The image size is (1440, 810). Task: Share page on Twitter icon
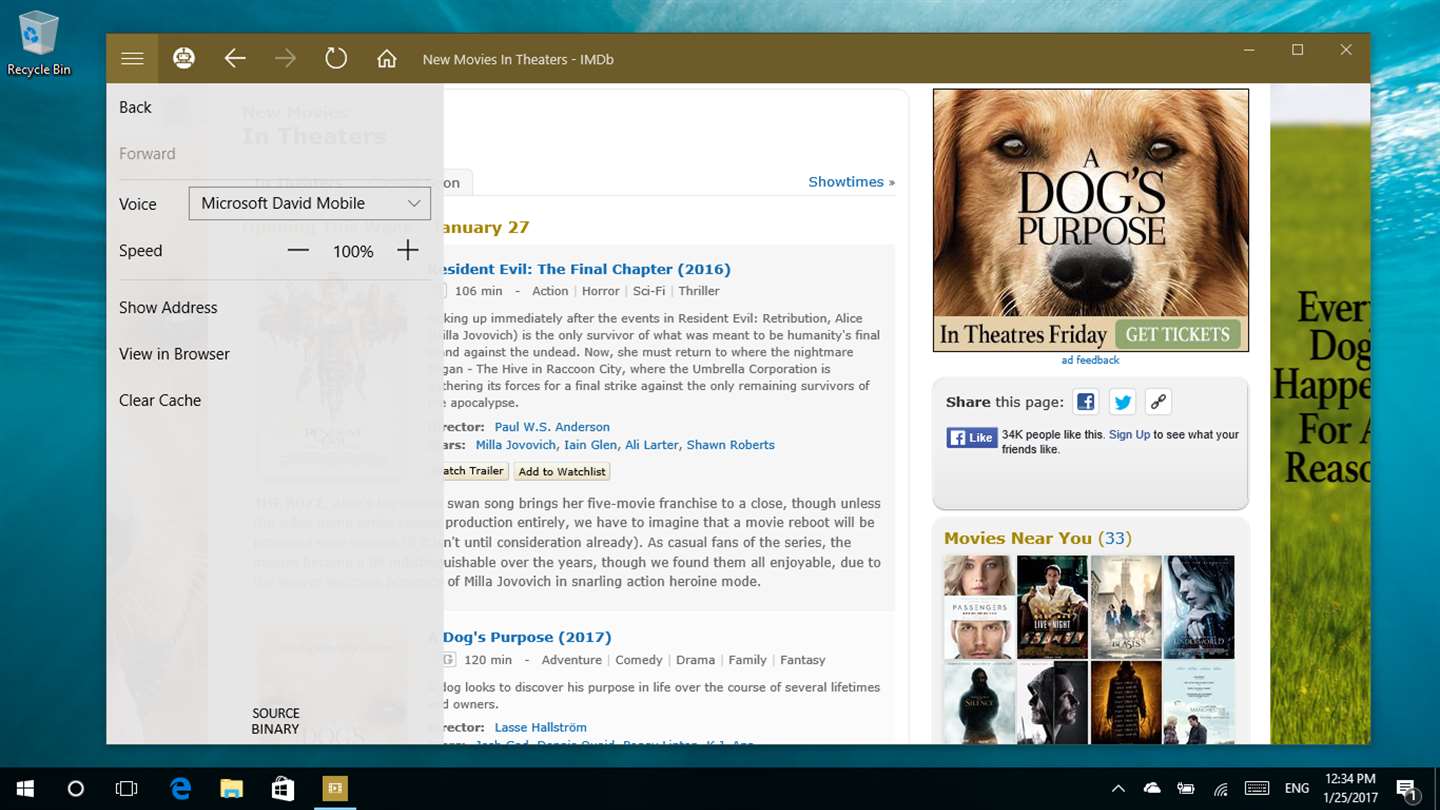click(x=1122, y=402)
